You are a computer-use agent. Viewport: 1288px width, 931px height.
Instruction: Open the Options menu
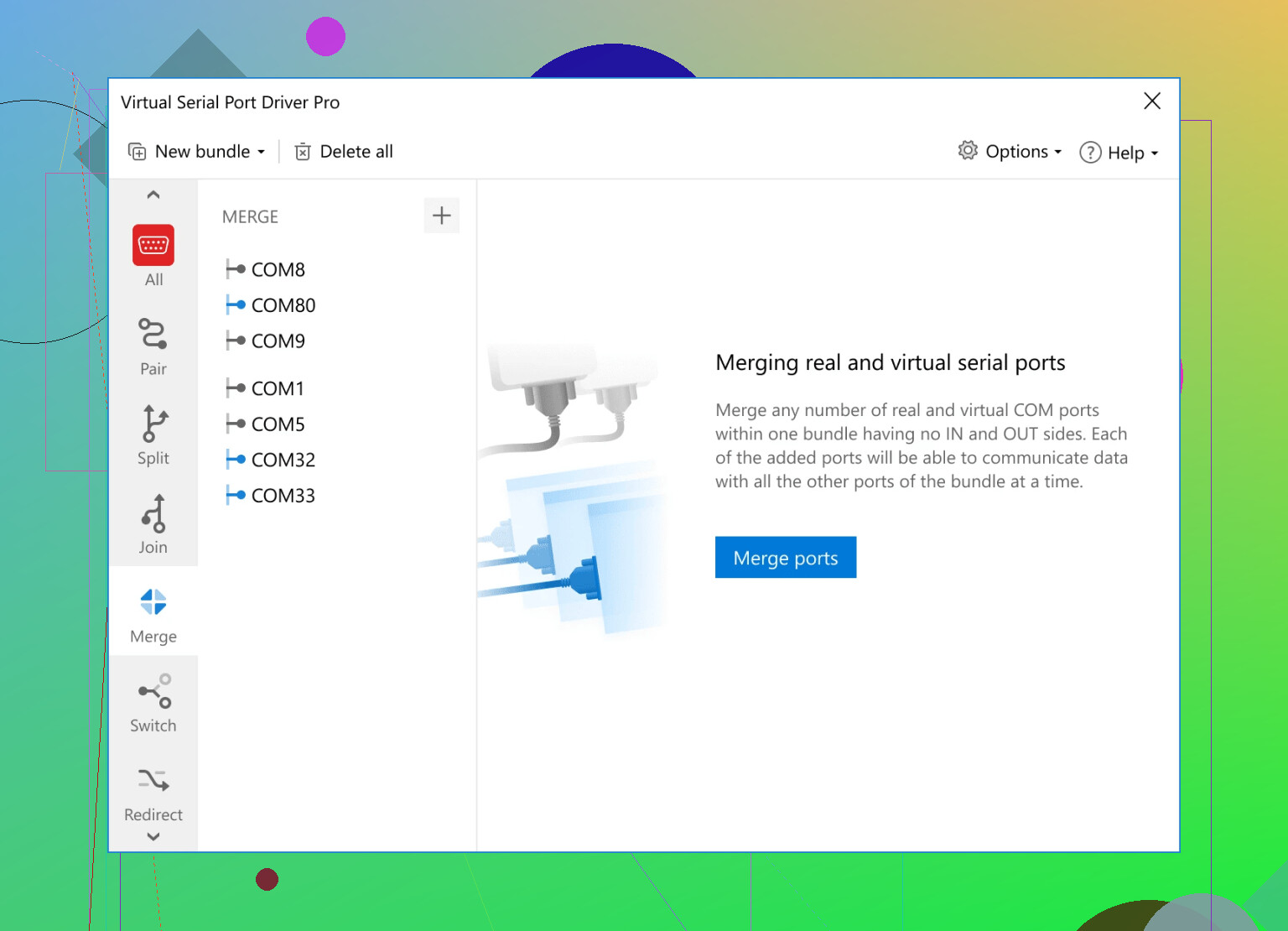pyautogui.click(x=1010, y=152)
